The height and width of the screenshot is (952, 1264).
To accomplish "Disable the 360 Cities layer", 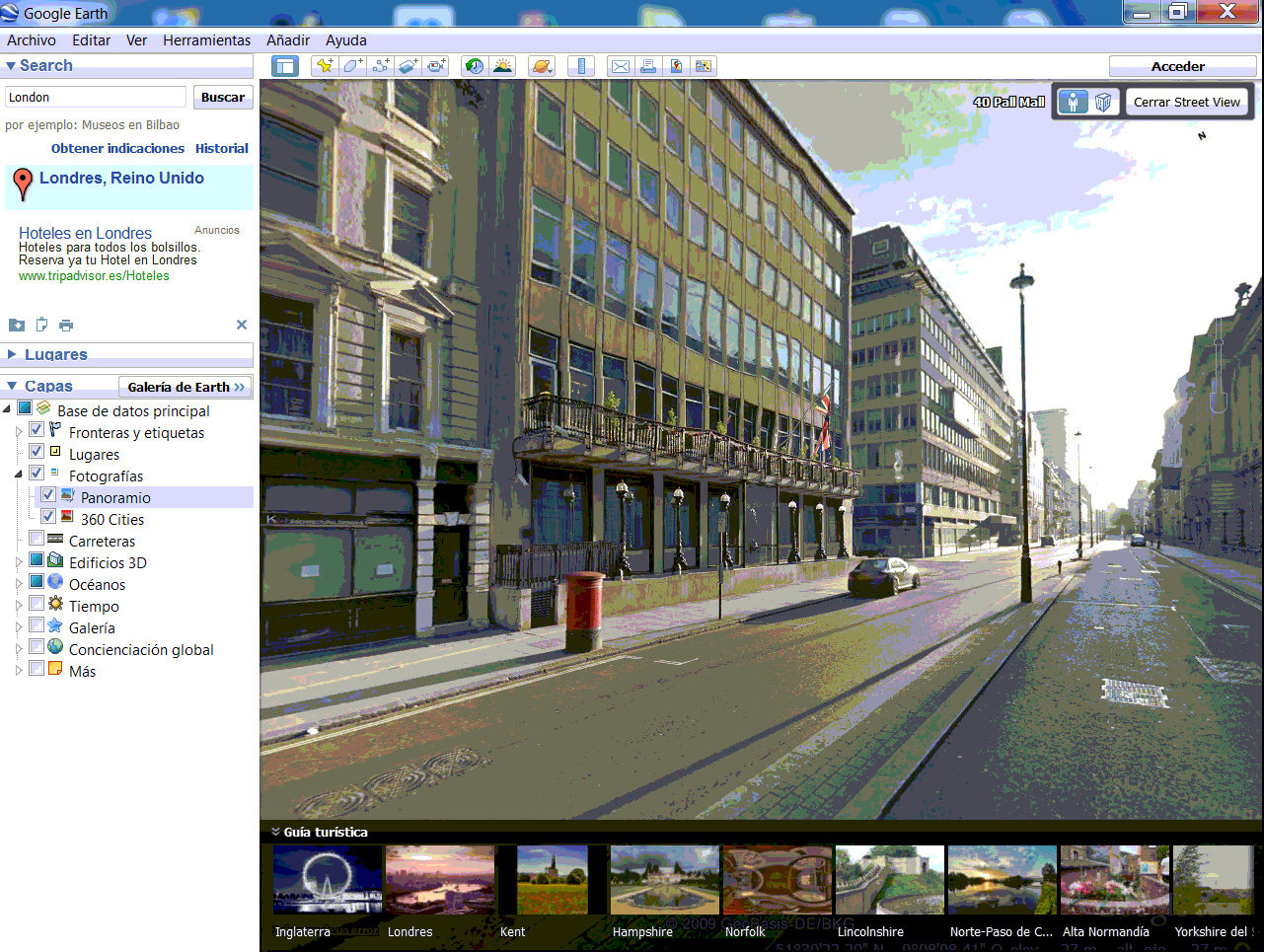I will 47,519.
